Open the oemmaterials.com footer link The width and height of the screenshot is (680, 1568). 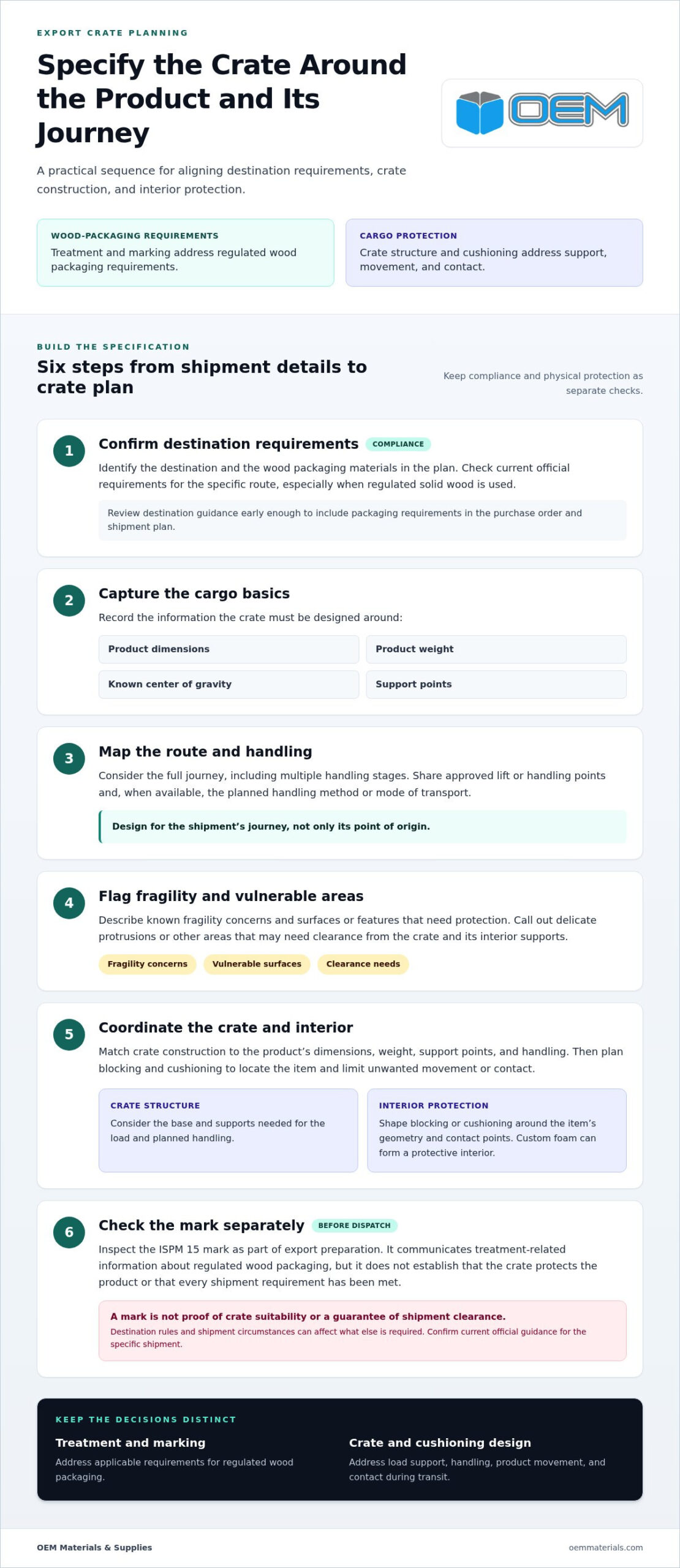tap(605, 1547)
